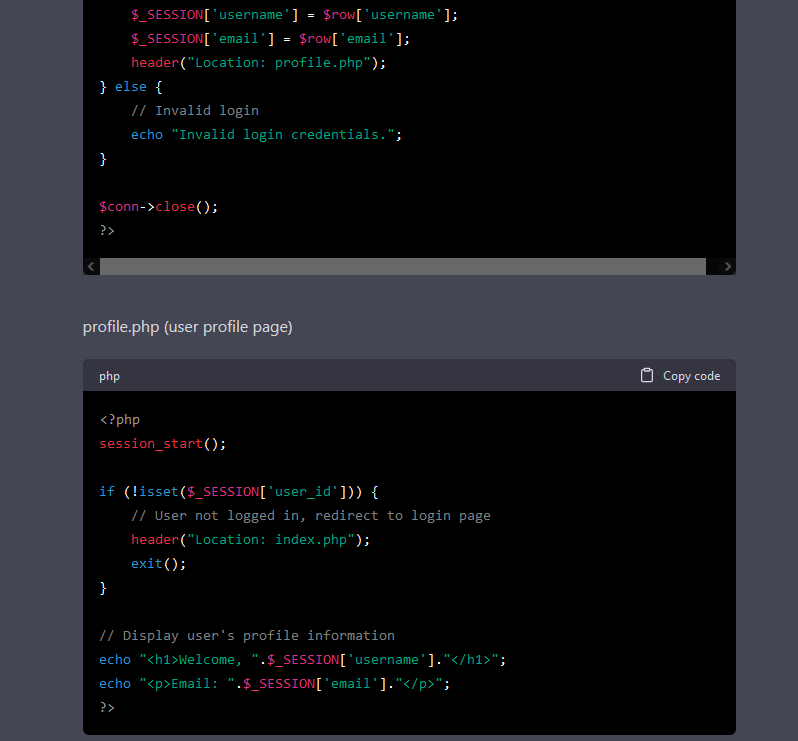Click the if !isset user_id line

[239, 492]
